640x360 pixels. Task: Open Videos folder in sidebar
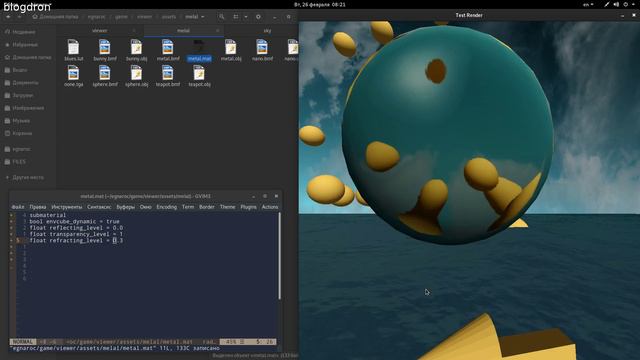16,70
